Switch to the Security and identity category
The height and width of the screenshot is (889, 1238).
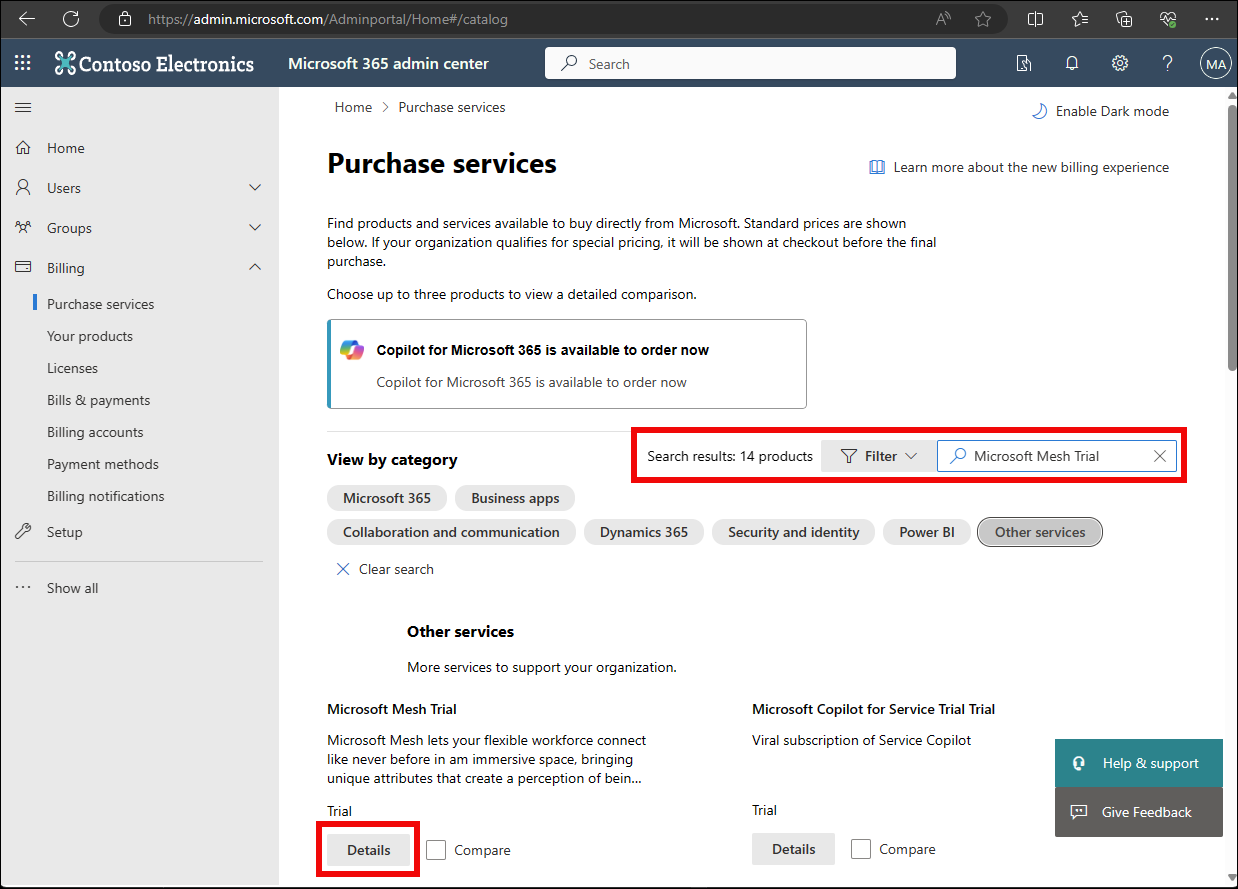[x=793, y=531]
